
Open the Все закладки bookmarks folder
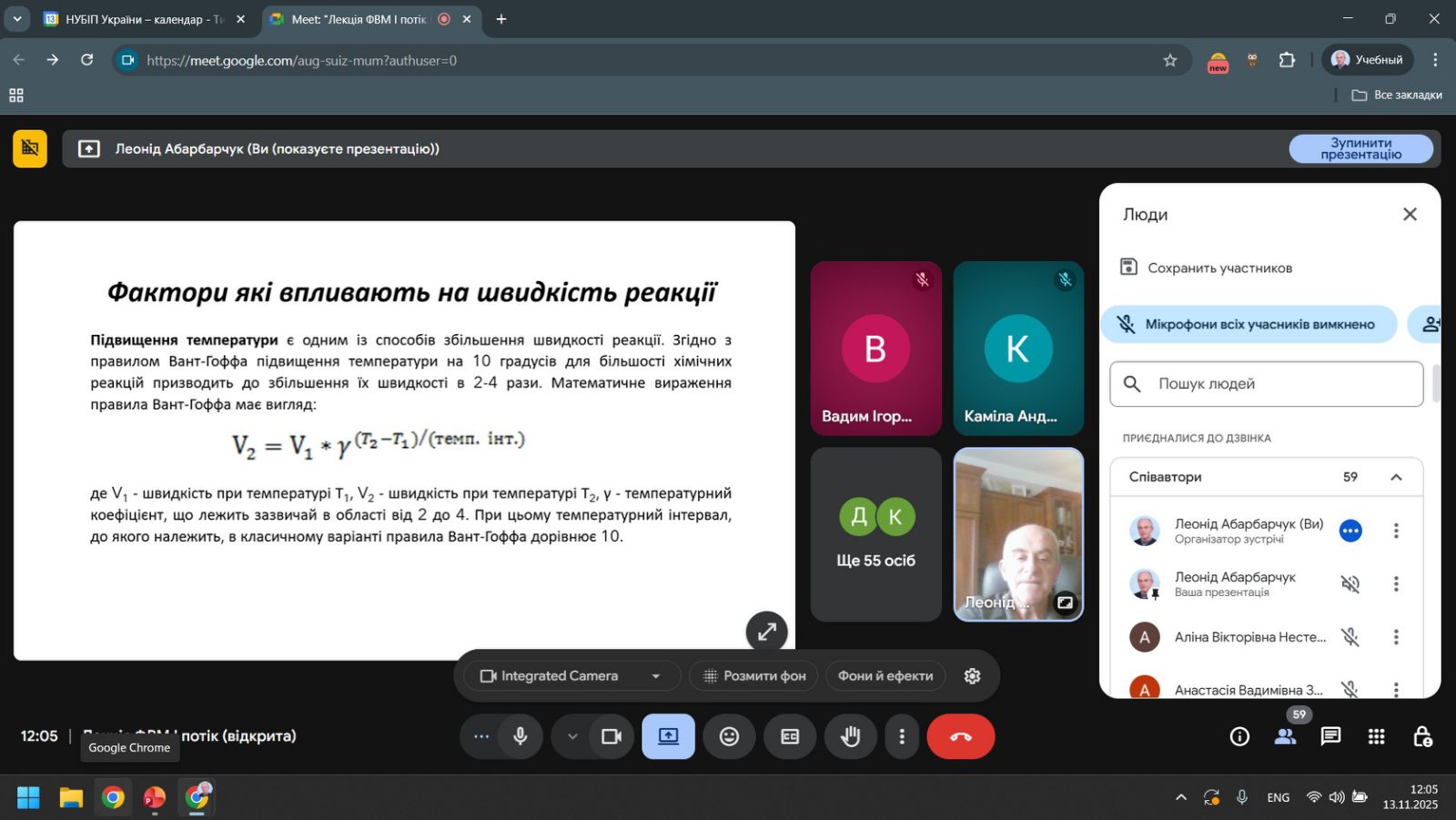(1397, 95)
